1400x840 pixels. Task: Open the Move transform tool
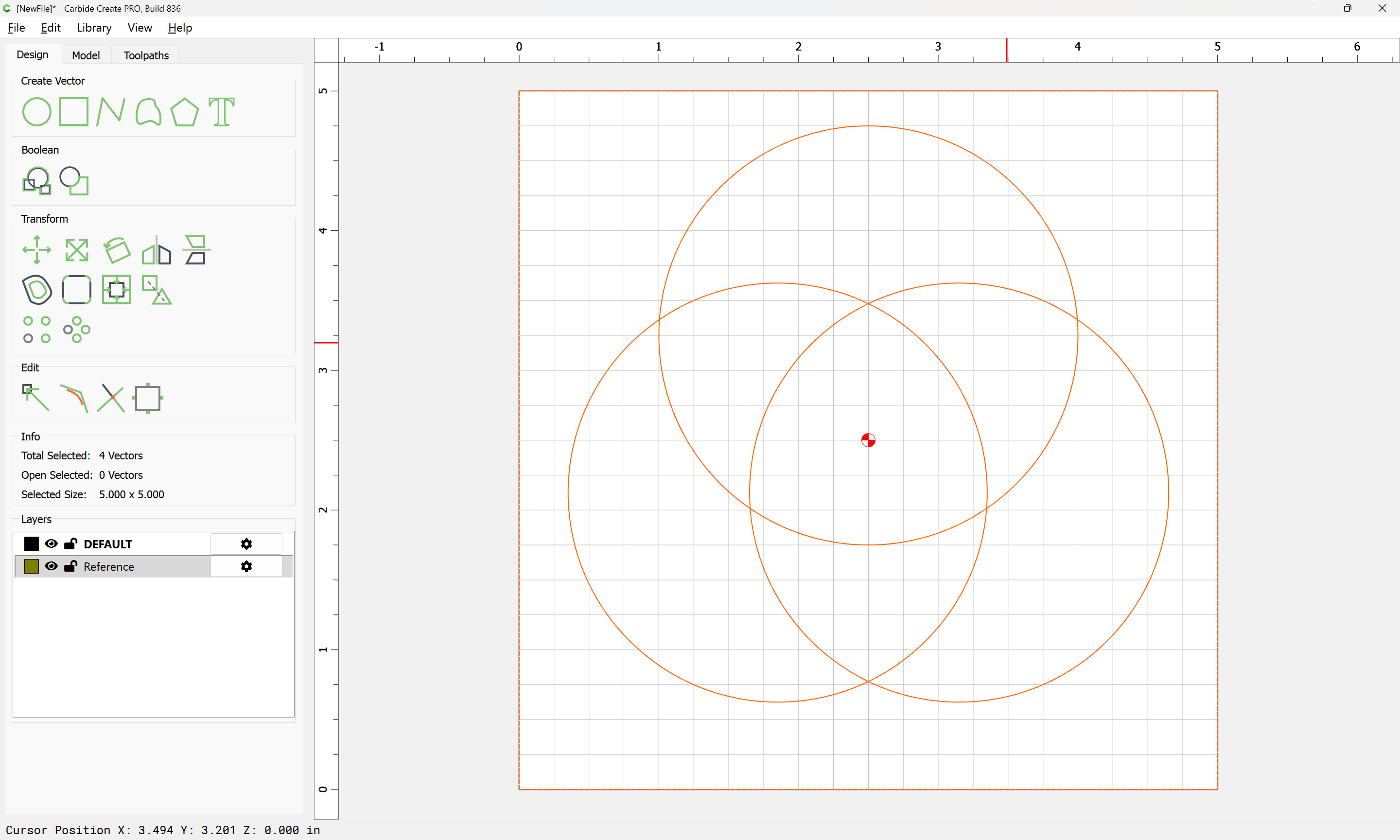37,250
